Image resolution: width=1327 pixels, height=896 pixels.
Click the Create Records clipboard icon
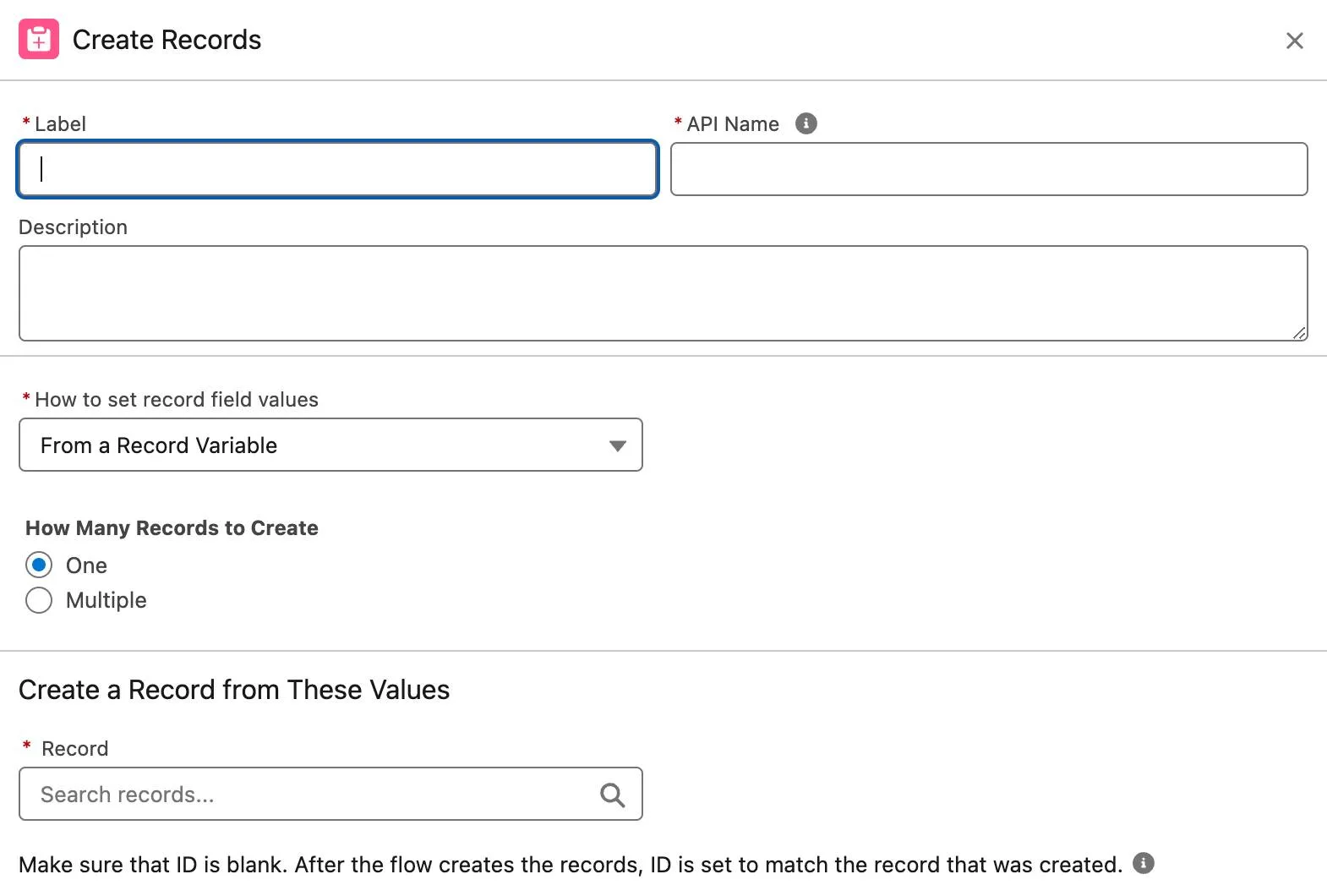tap(39, 39)
